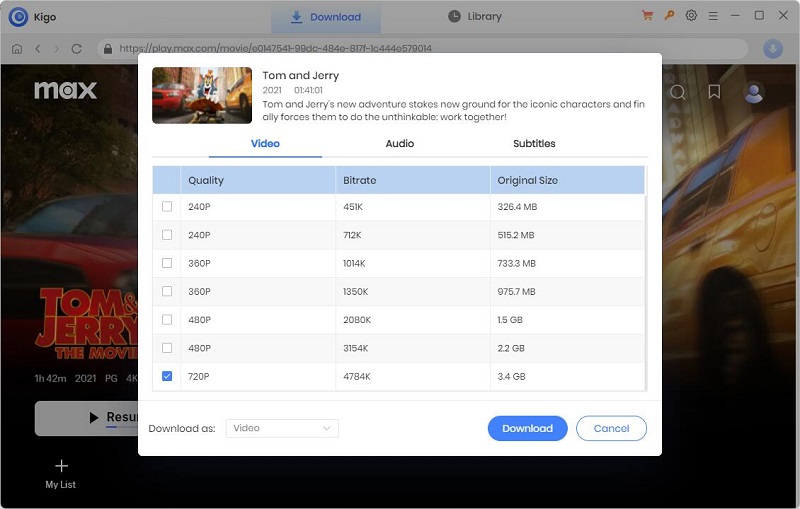Viewport: 800px width, 509px height.
Task: Click the Max bookmark icon
Action: point(714,92)
